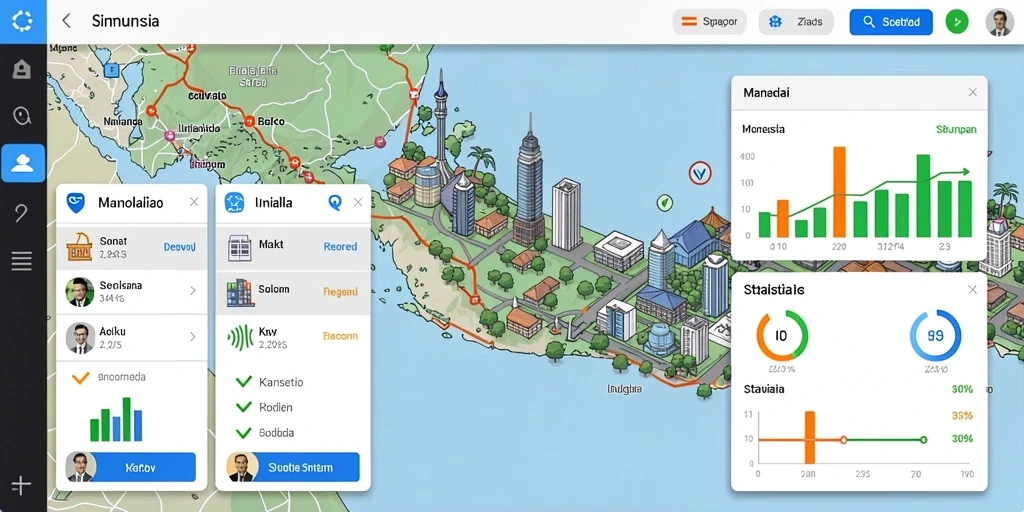1024x512 pixels.
Task: Click the app logo icon in the top-left corner
Action: click(22, 21)
